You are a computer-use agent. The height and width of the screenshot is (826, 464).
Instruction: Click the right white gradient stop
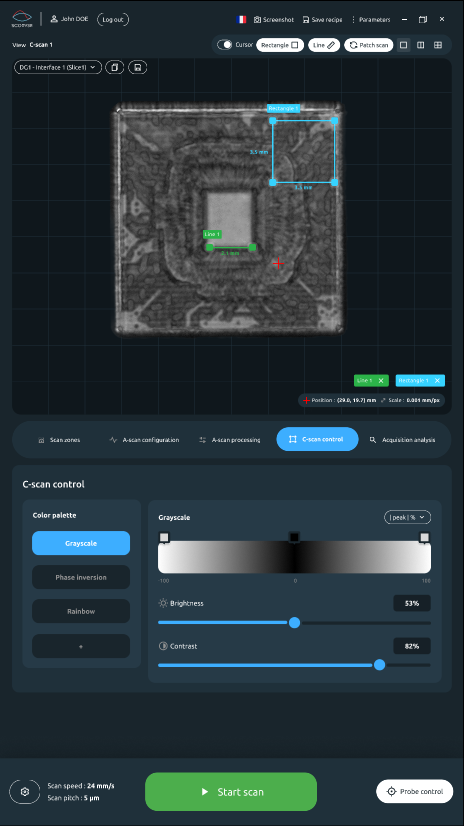click(x=424, y=537)
